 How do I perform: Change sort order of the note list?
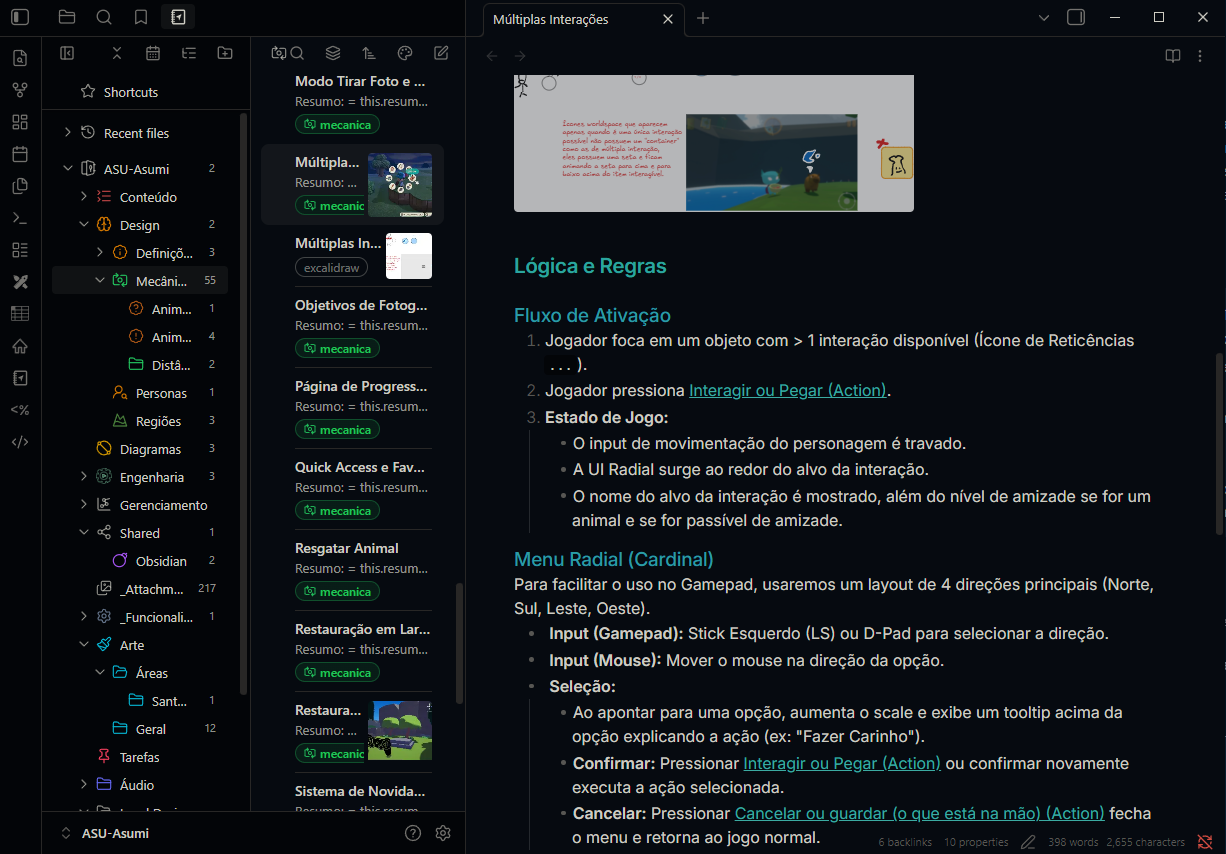tap(369, 53)
